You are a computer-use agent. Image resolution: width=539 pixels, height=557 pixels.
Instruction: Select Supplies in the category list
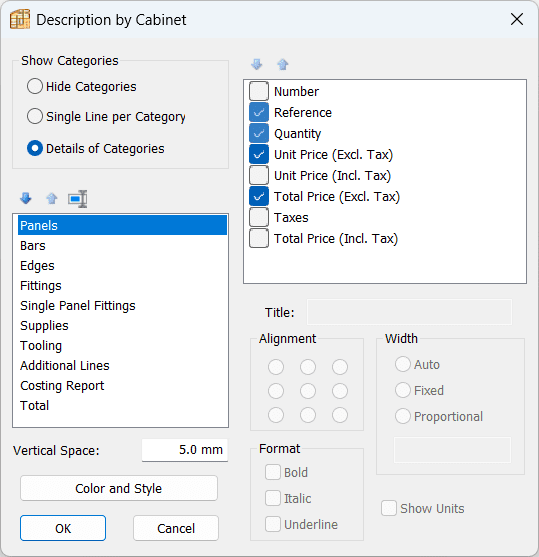click(x=122, y=325)
